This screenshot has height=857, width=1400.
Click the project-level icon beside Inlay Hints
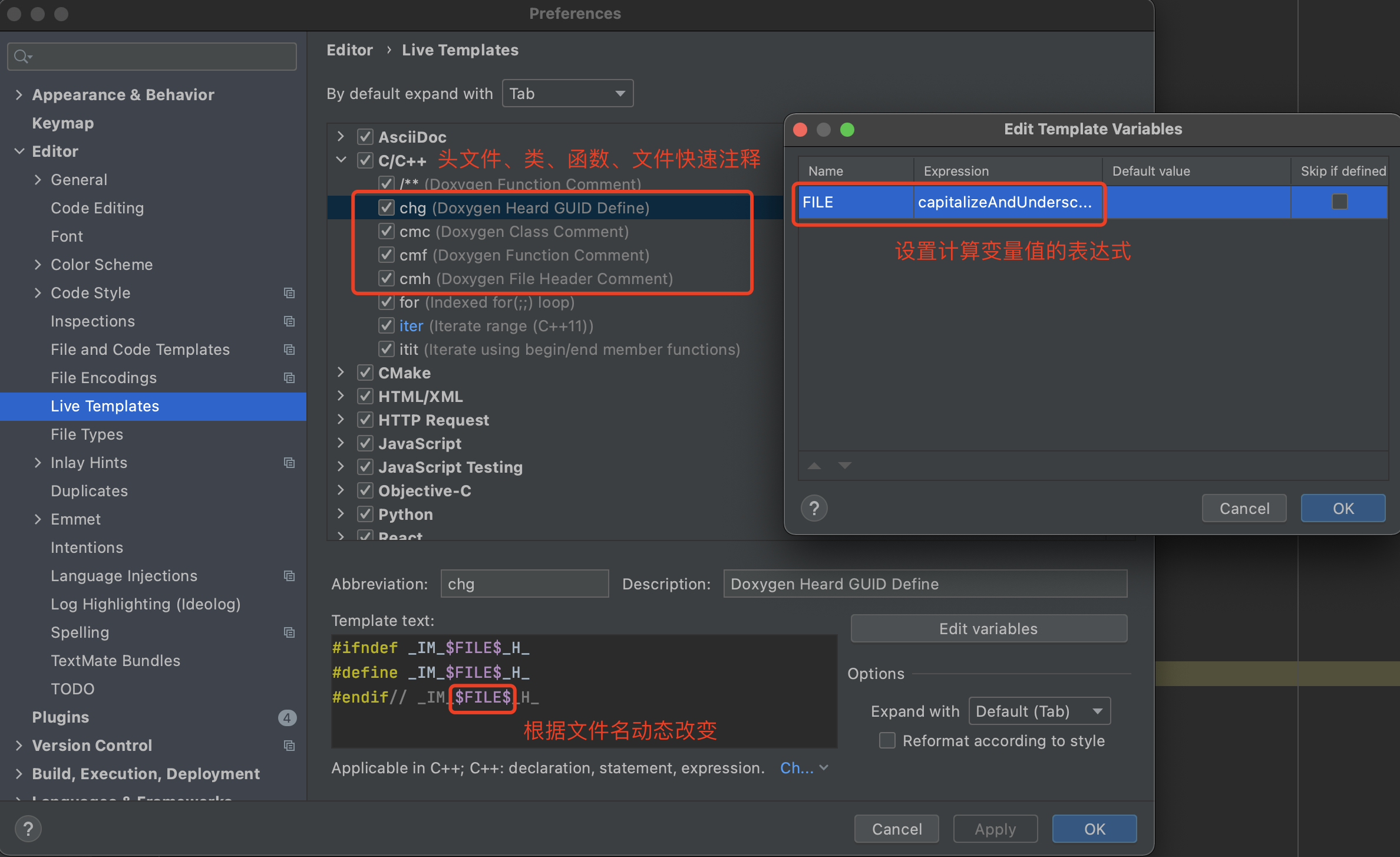289,463
